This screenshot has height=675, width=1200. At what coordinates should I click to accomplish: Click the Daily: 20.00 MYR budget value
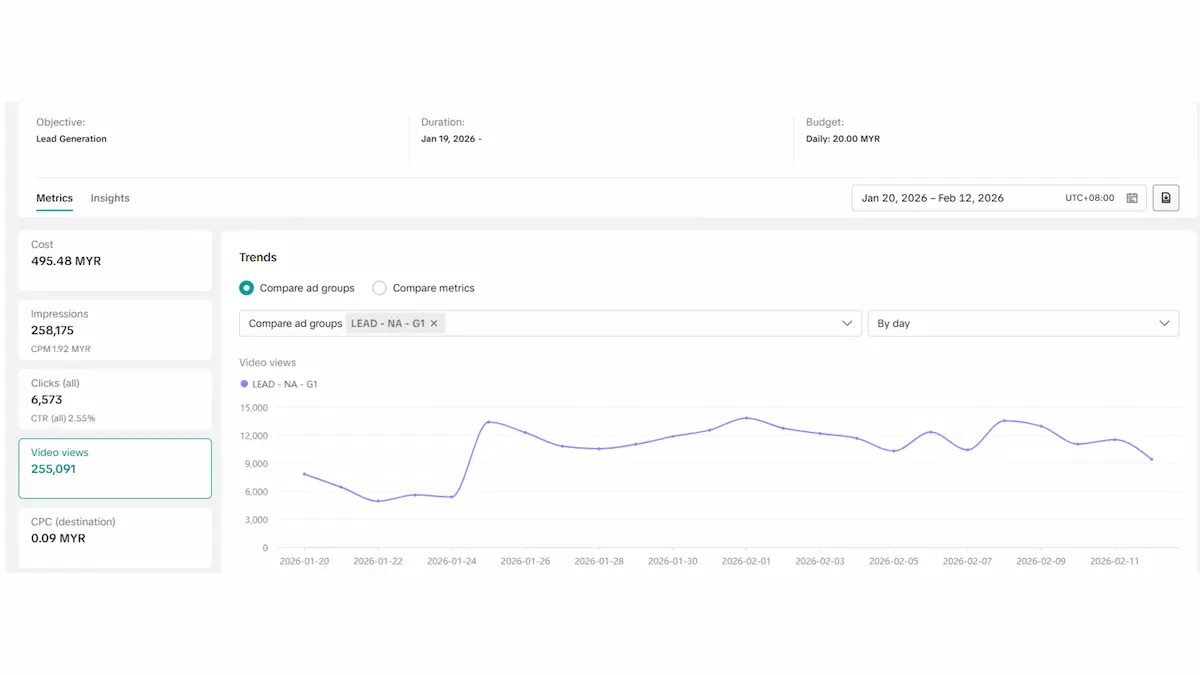(843, 139)
